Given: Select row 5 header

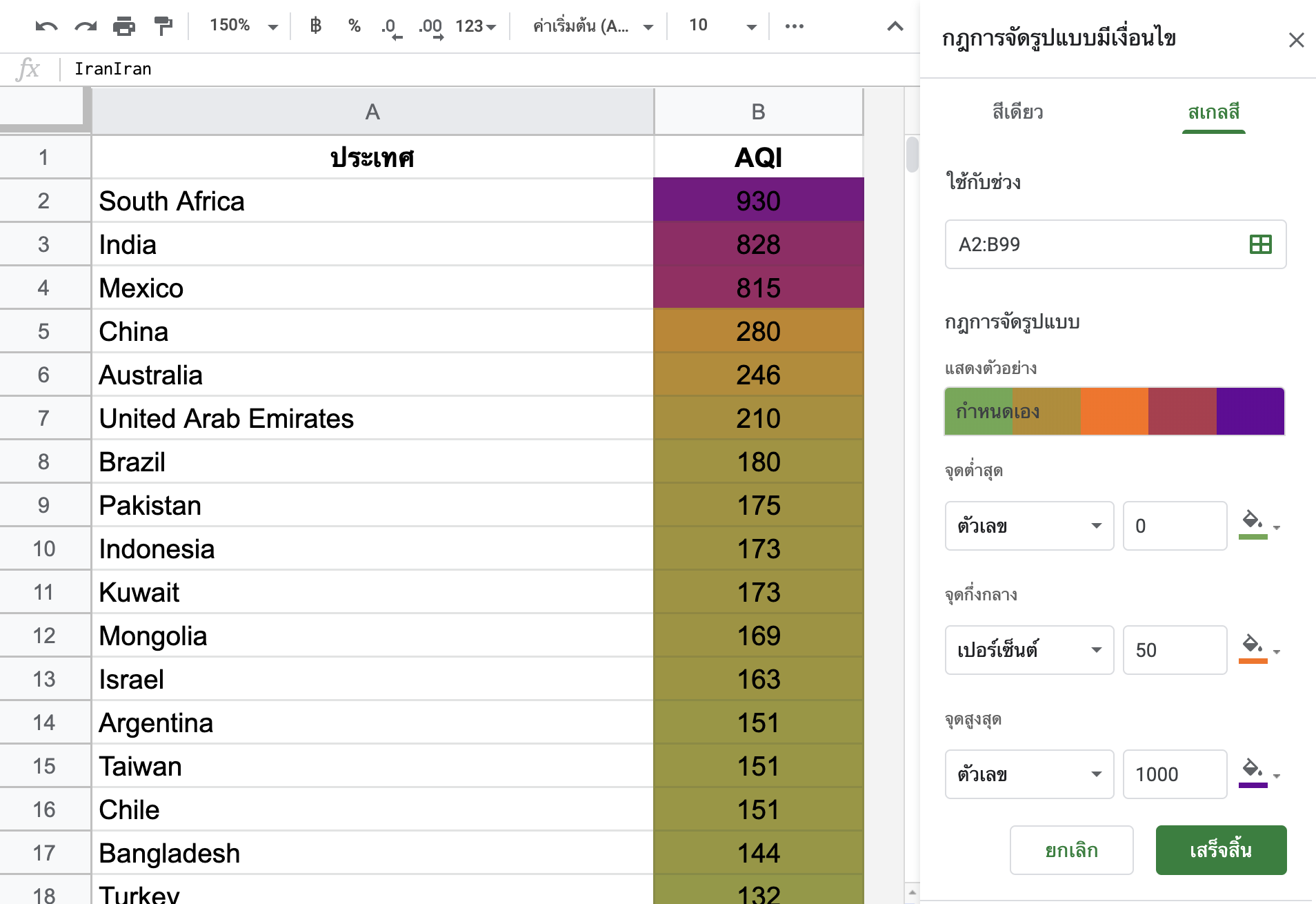Looking at the screenshot, I should (x=44, y=332).
